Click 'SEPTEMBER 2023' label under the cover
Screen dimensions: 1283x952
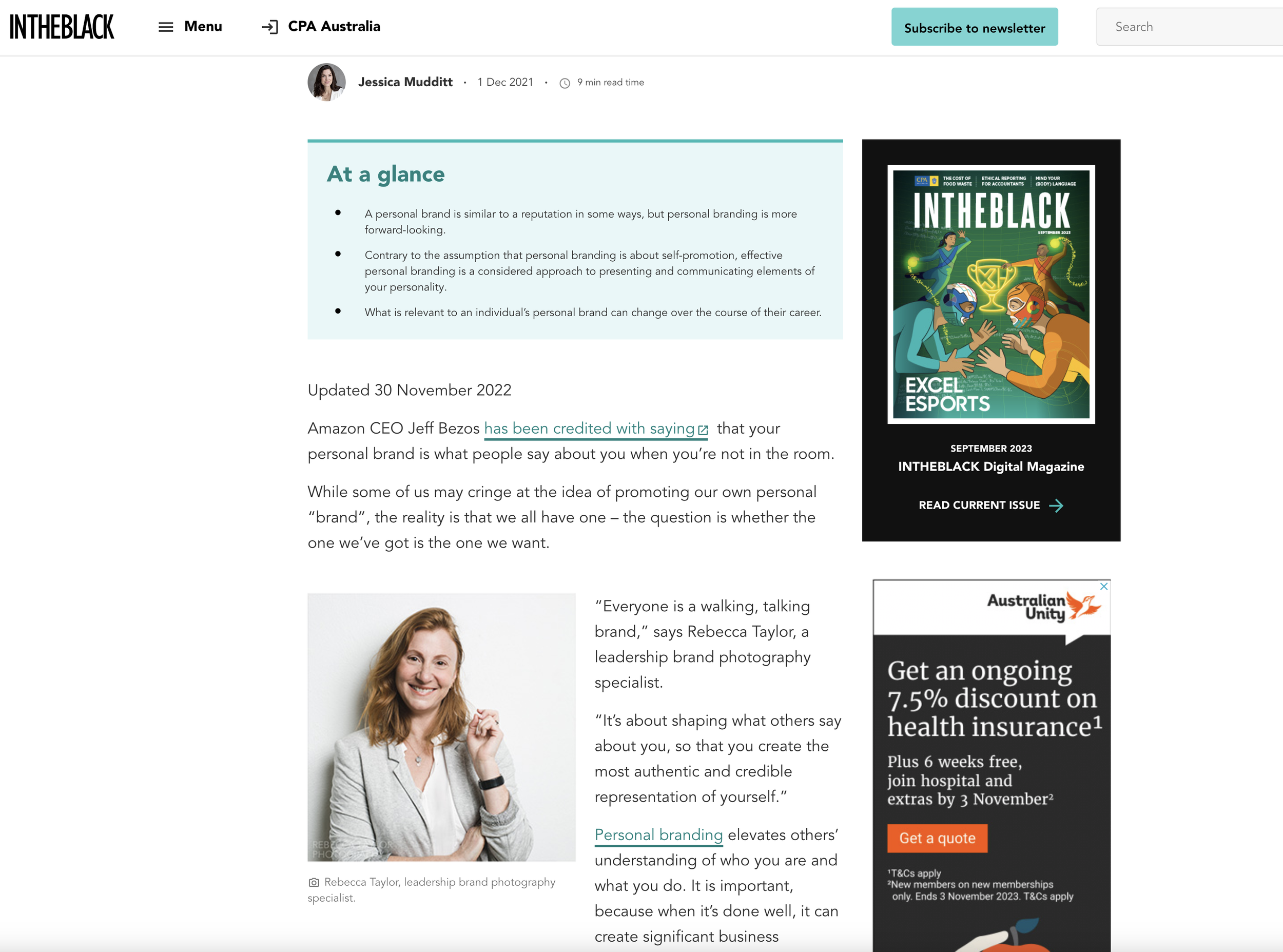tap(991, 448)
